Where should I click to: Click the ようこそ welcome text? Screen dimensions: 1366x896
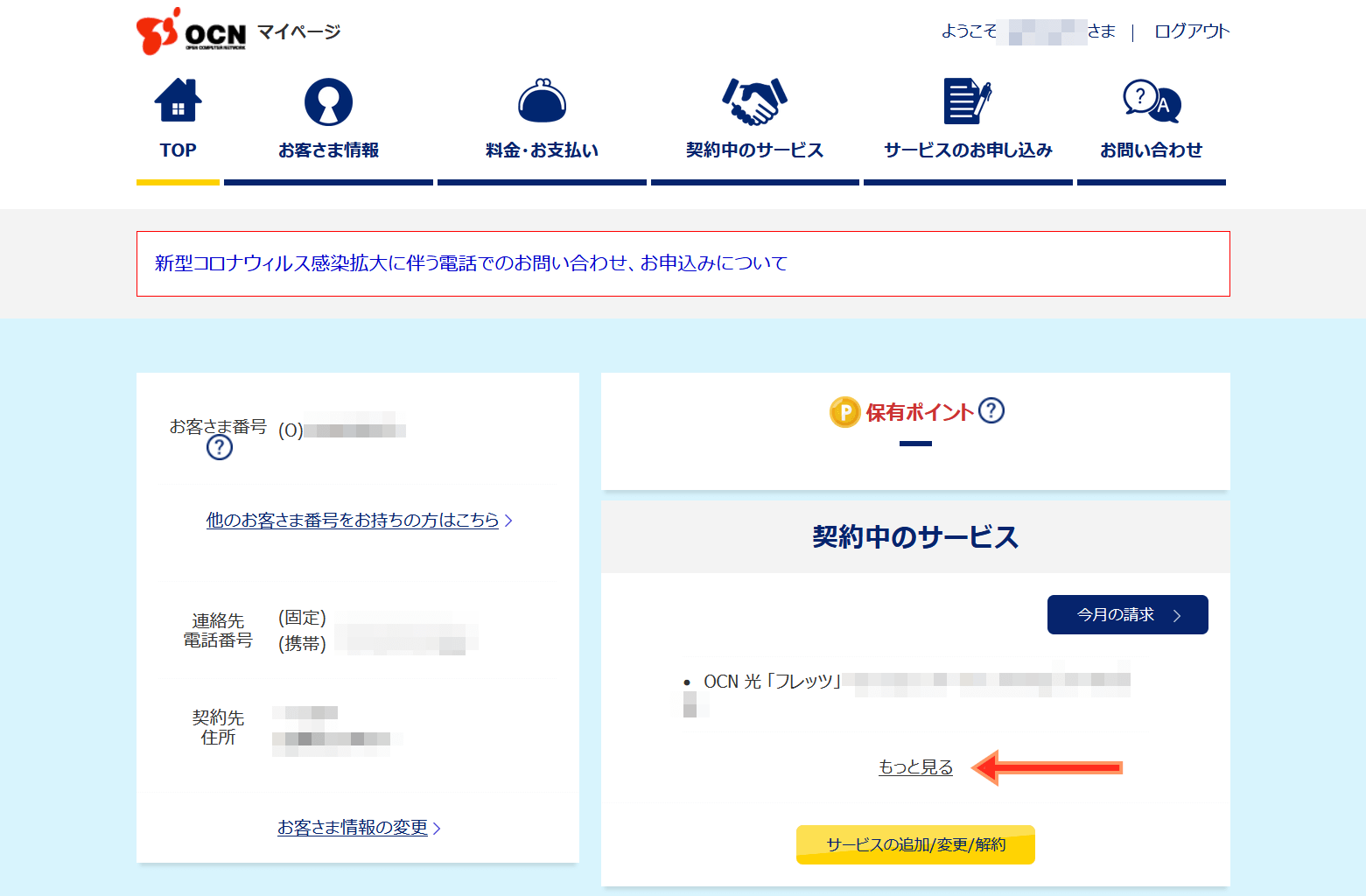tap(970, 31)
